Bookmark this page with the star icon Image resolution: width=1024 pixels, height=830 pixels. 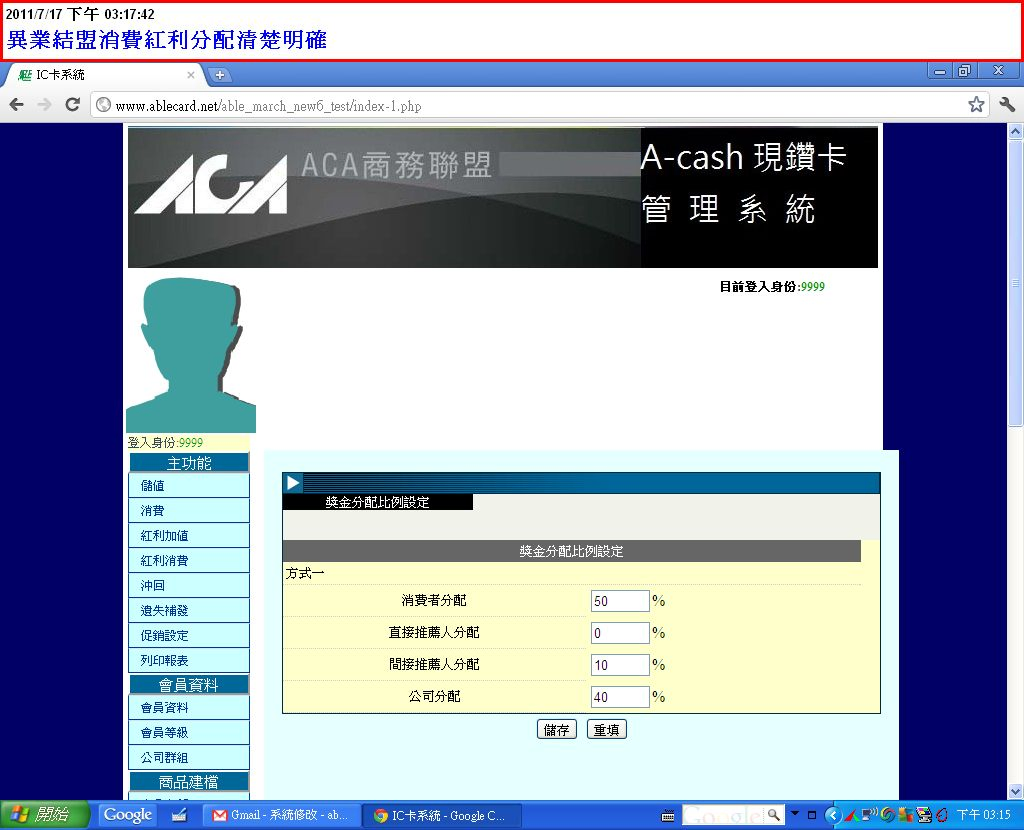click(x=976, y=105)
